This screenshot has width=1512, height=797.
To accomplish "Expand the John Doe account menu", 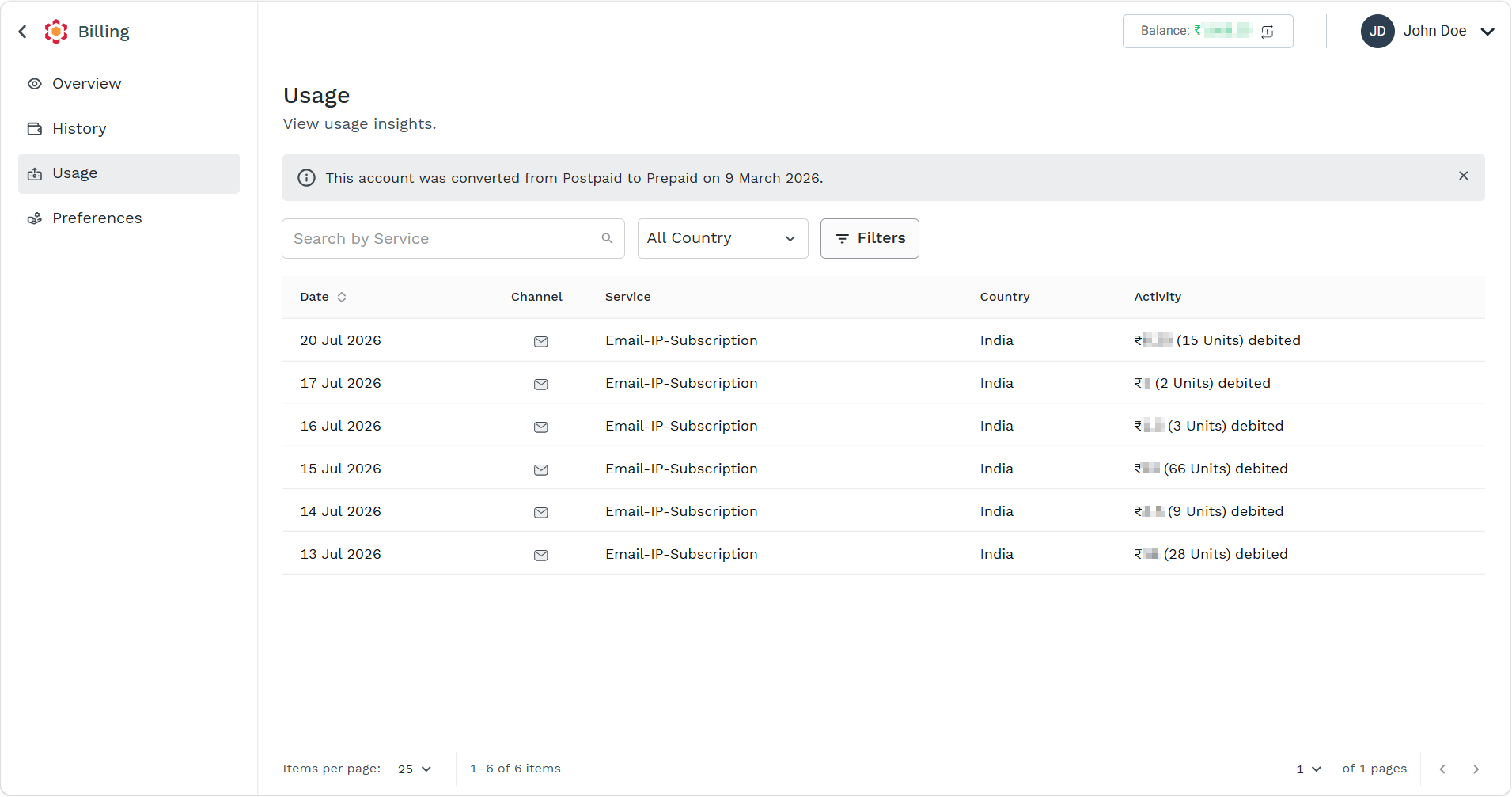I will pos(1487,32).
